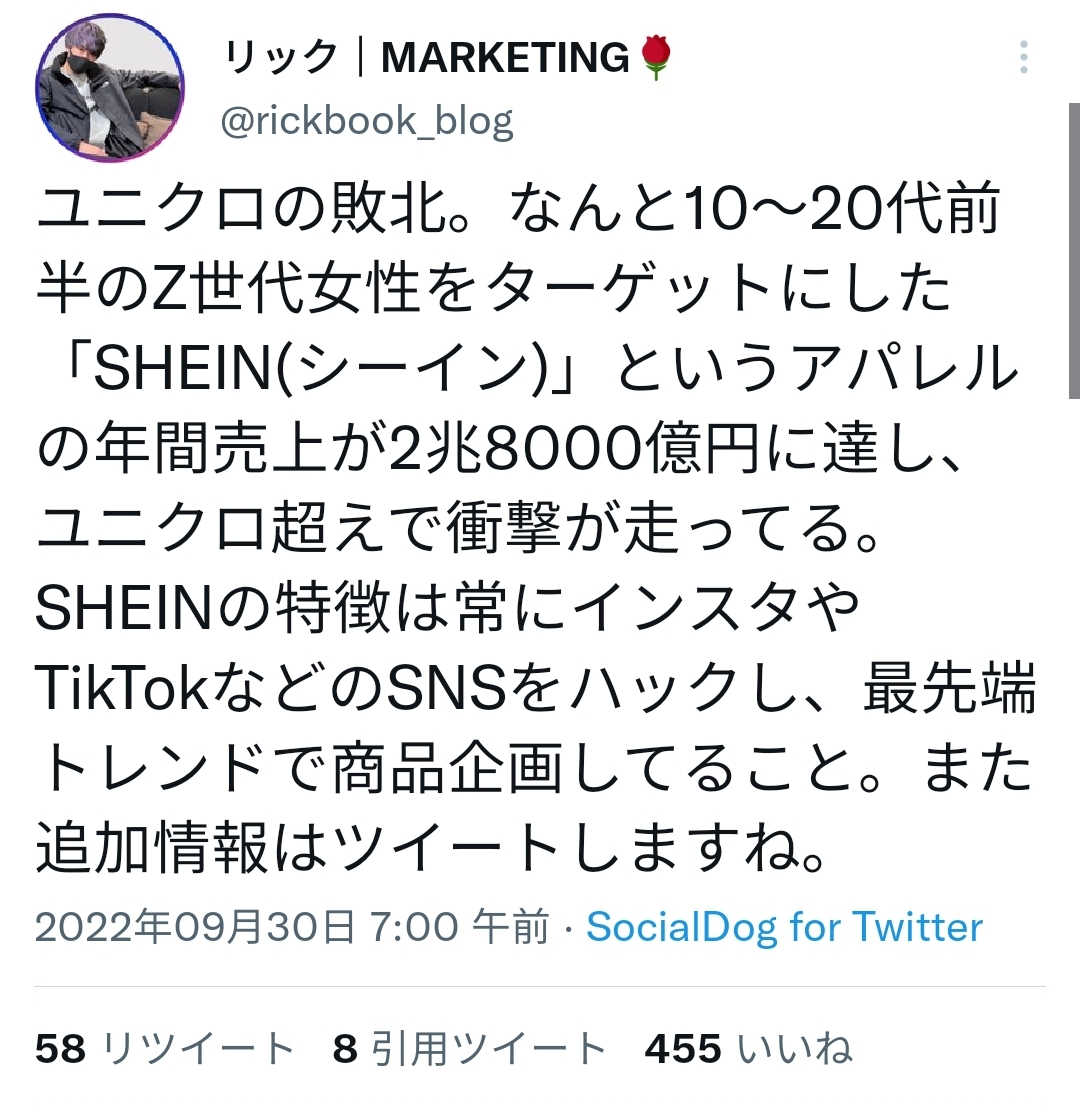Show the 455 いいね likes list
This screenshot has width=1080, height=1106.
click(x=748, y=1048)
